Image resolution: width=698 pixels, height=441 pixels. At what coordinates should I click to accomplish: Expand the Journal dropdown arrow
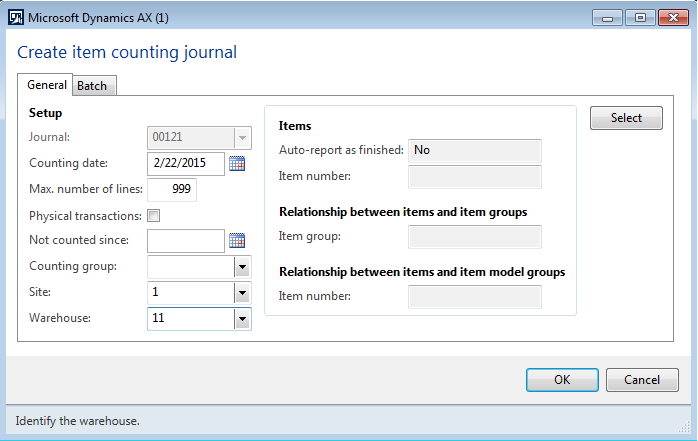coord(243,138)
